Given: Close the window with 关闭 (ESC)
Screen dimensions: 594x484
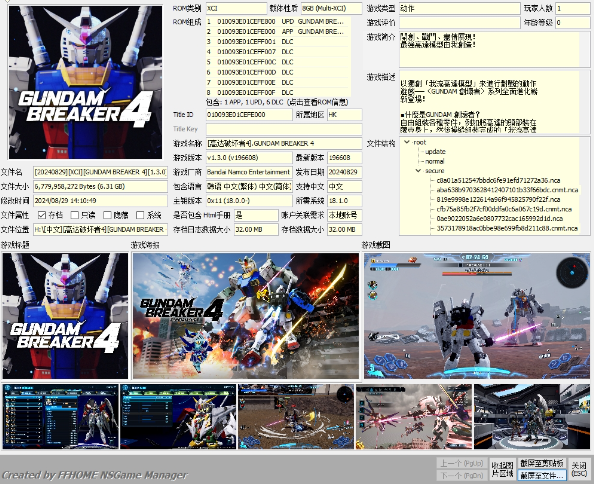Looking at the screenshot, I should (579, 469).
